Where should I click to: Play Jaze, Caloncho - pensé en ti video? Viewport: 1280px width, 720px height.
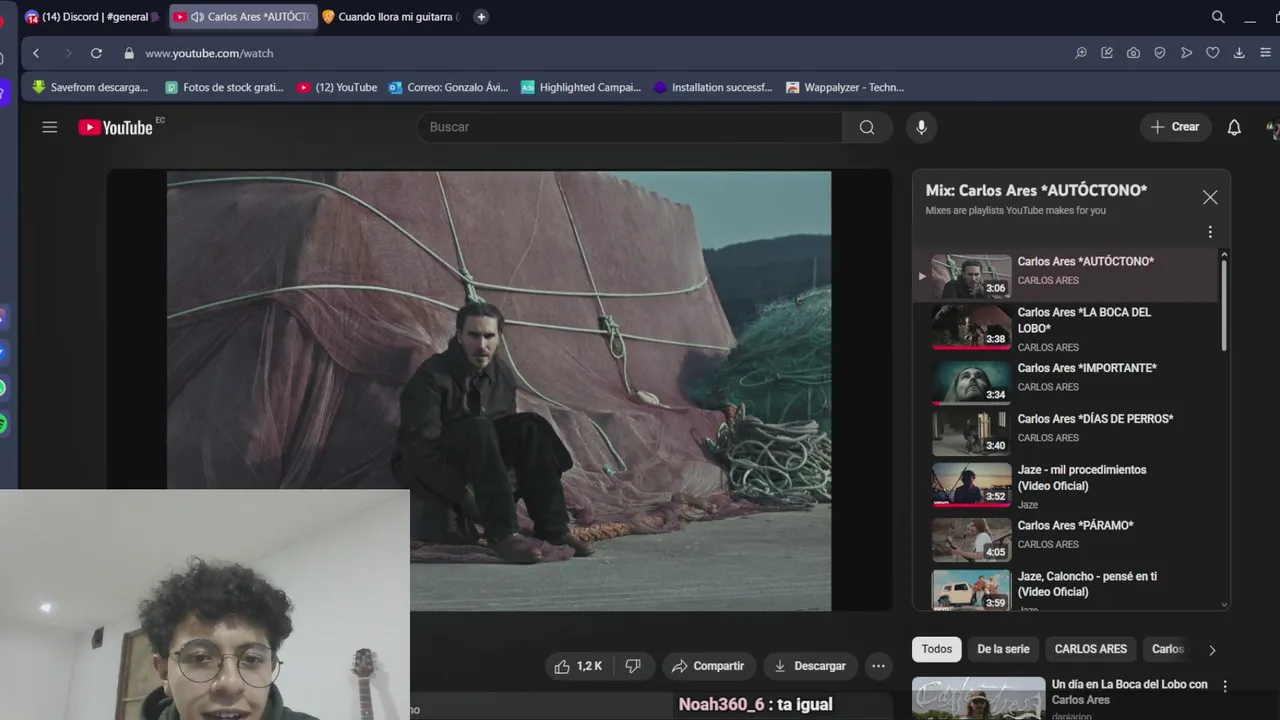pos(1066,589)
